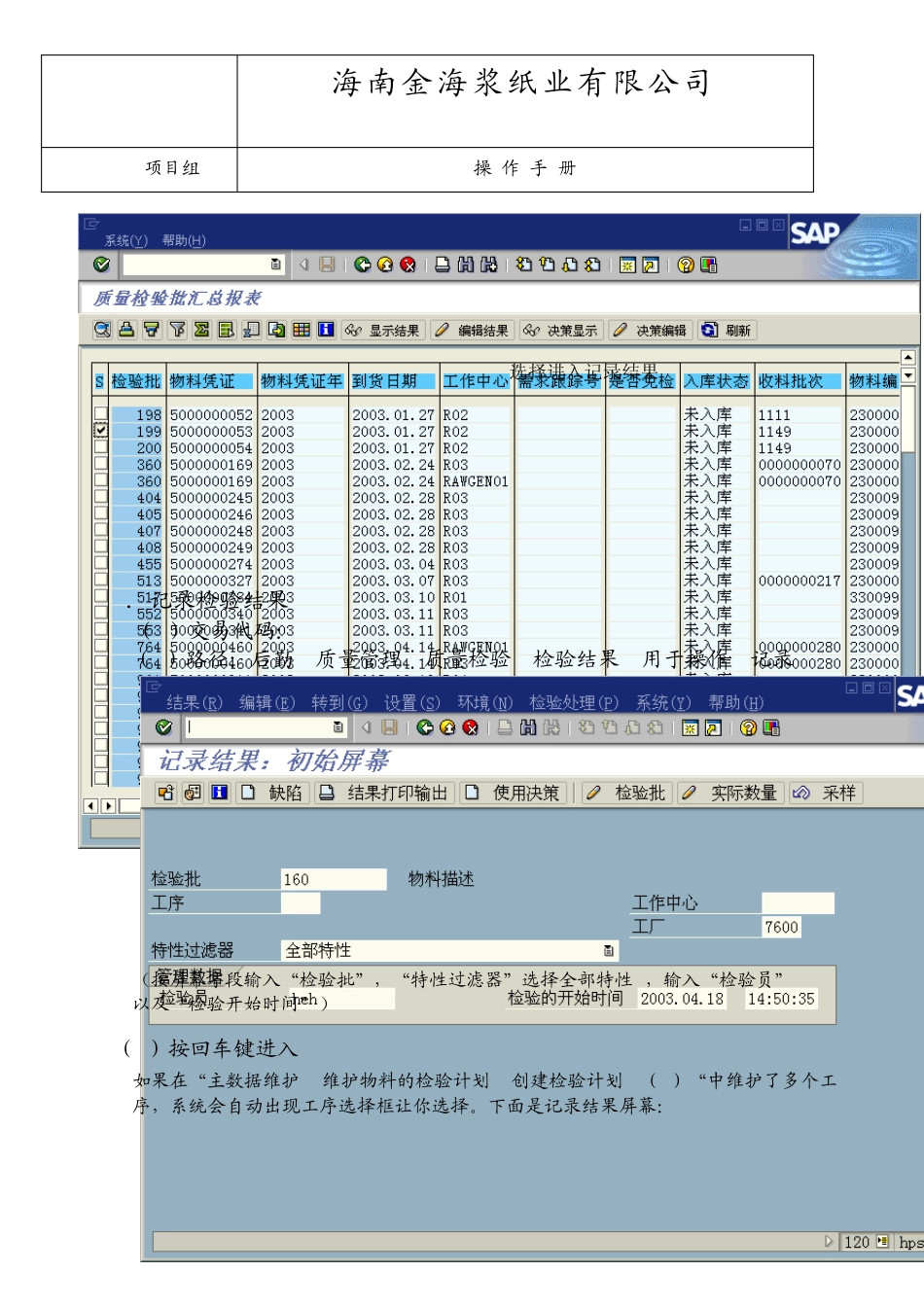Click the grid layout icon in the report toolbar
The width and height of the screenshot is (924, 1307).
point(302,330)
